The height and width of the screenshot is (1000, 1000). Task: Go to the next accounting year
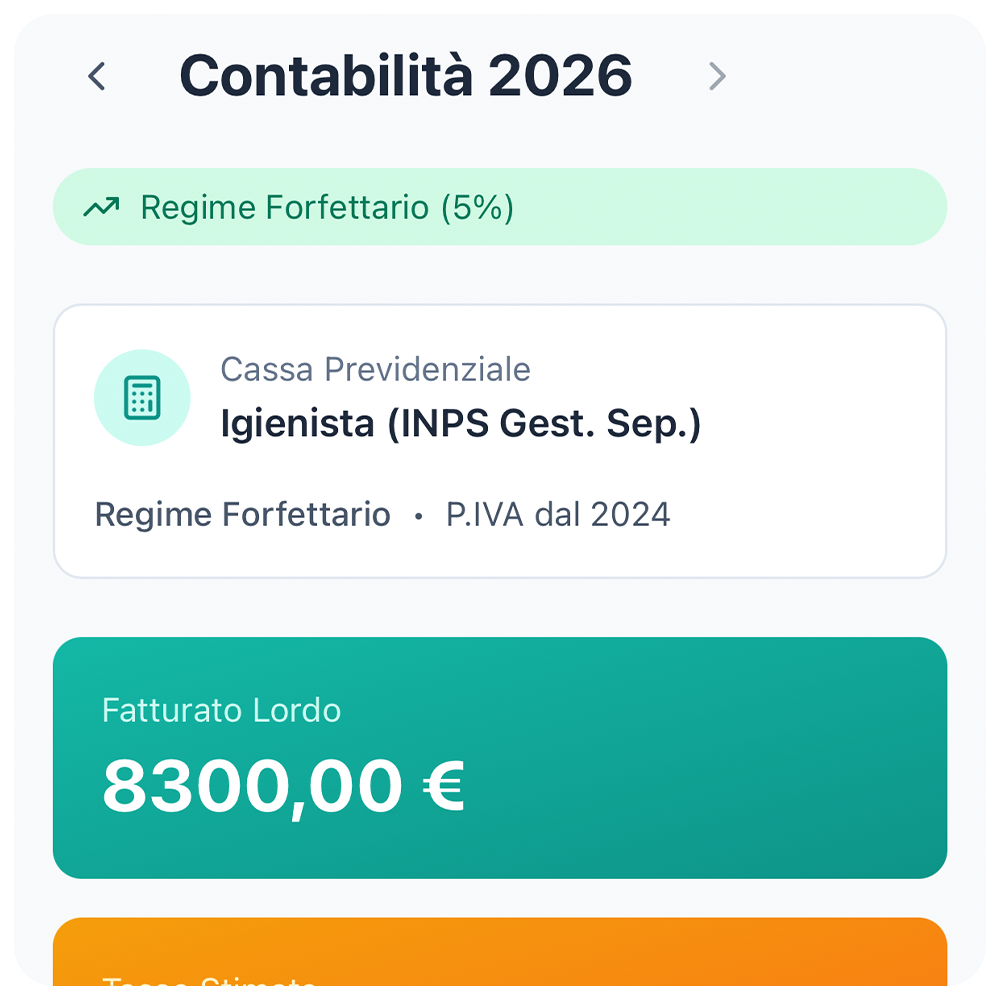(717, 76)
